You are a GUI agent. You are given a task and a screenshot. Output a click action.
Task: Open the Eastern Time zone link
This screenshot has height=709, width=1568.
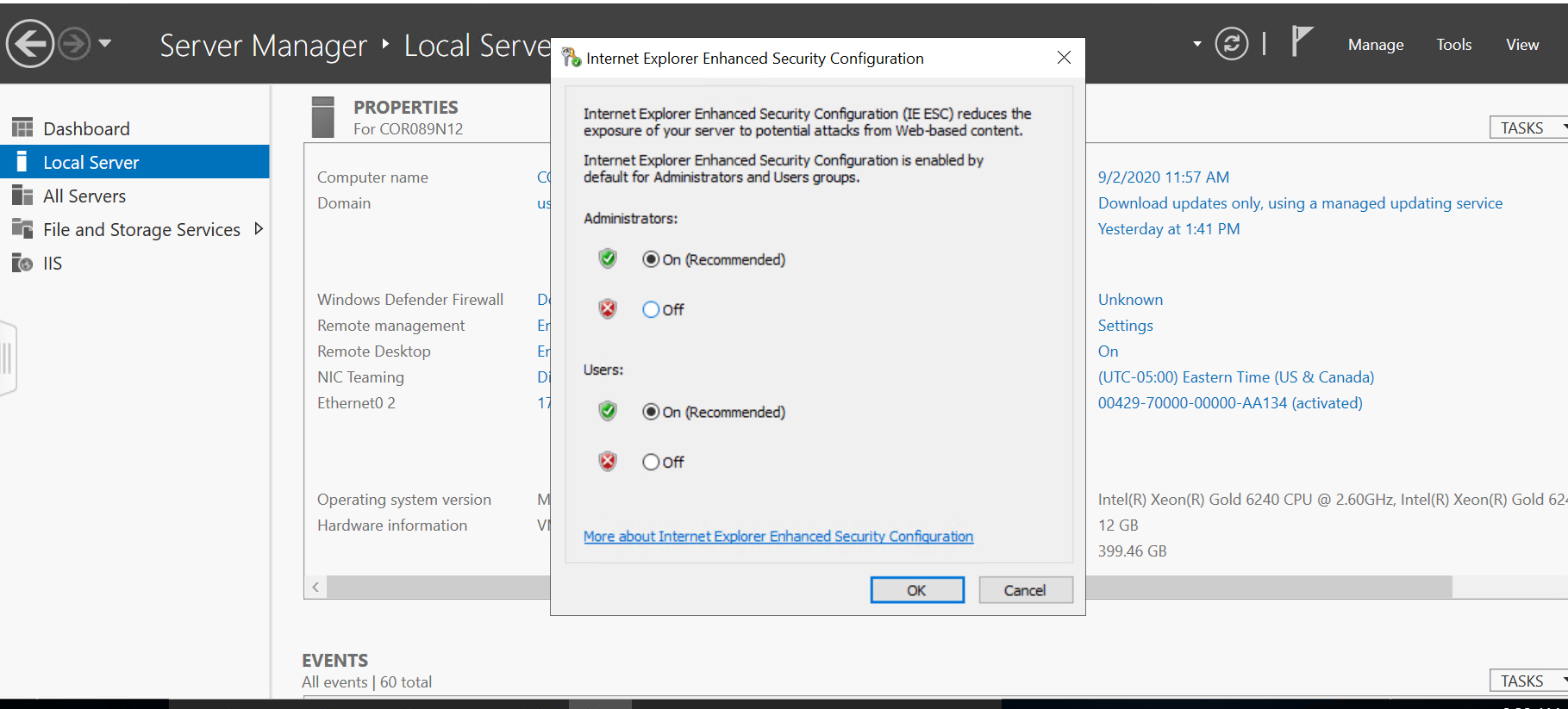pyautogui.click(x=1235, y=377)
